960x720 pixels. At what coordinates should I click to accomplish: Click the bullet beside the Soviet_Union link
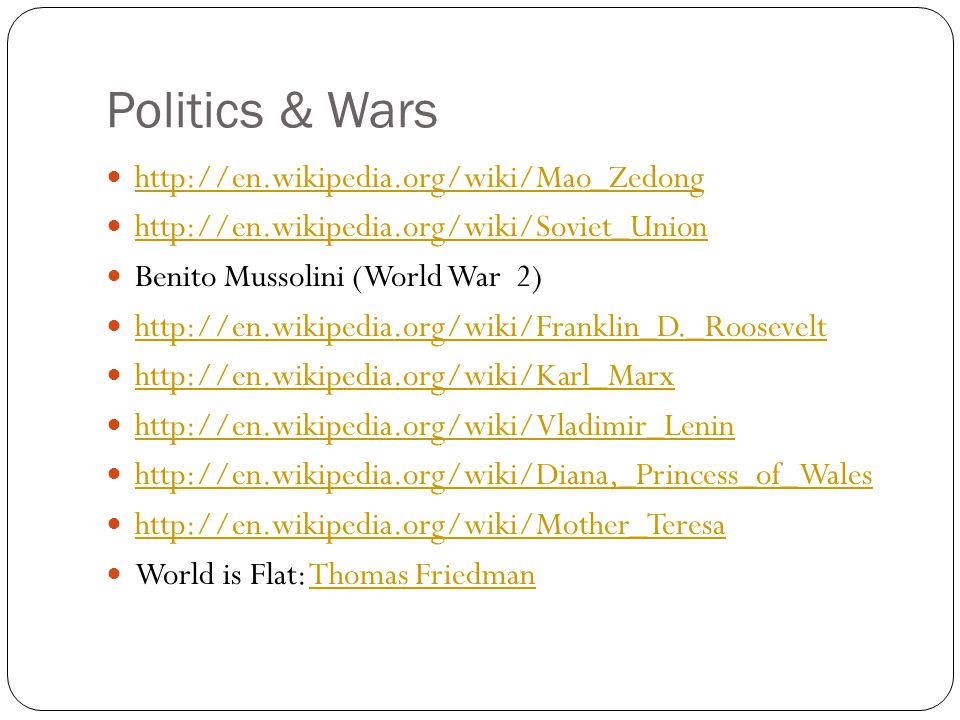(114, 227)
